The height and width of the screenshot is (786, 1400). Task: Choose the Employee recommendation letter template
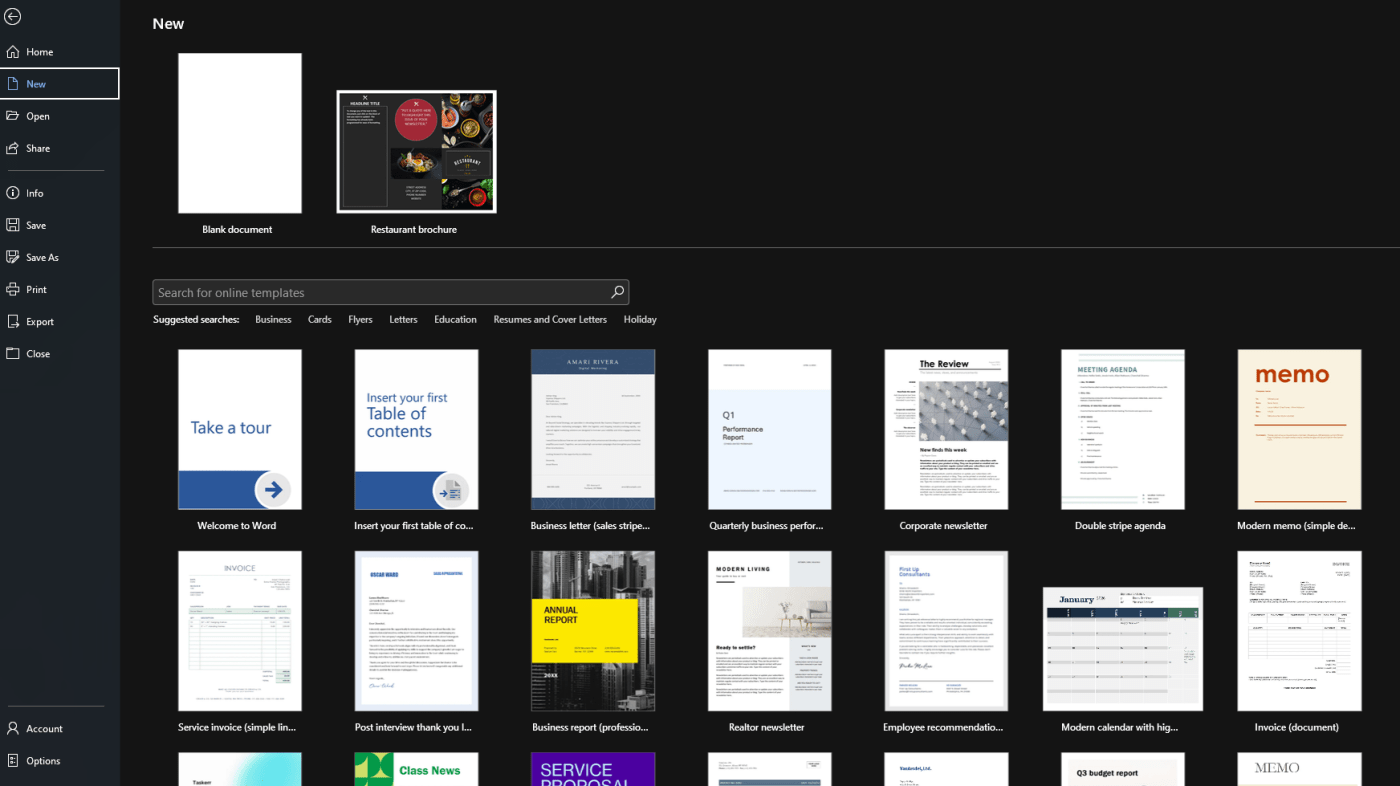tap(946, 631)
